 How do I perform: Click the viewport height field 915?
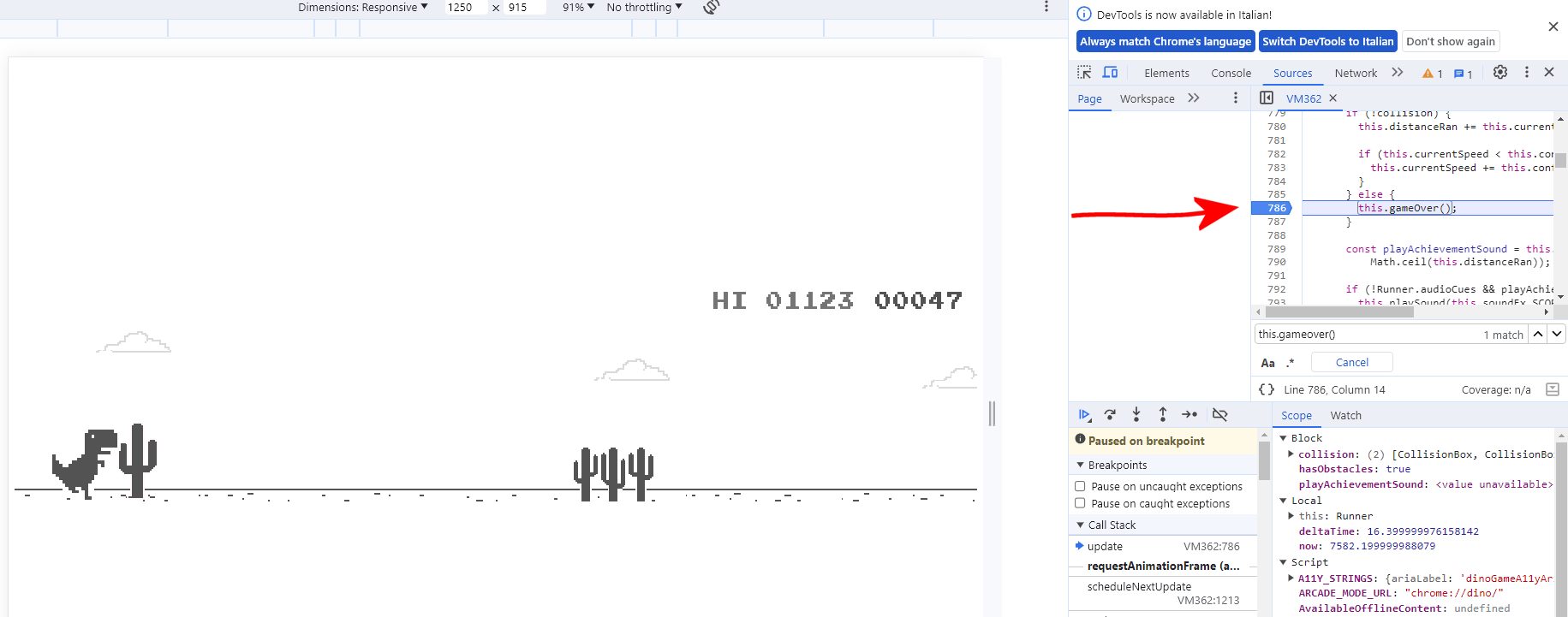(526, 7)
